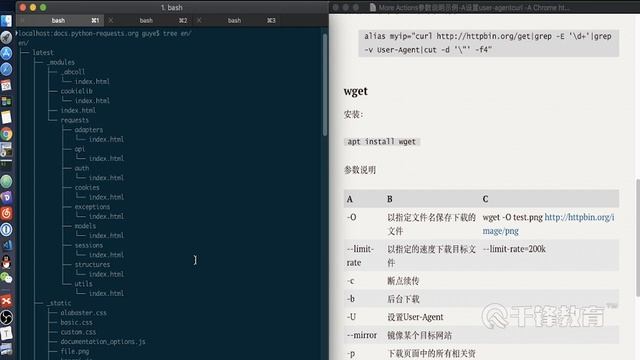The image size is (640, 360).
Task: Open Google Chrome from the dock
Action: click(x=6, y=134)
